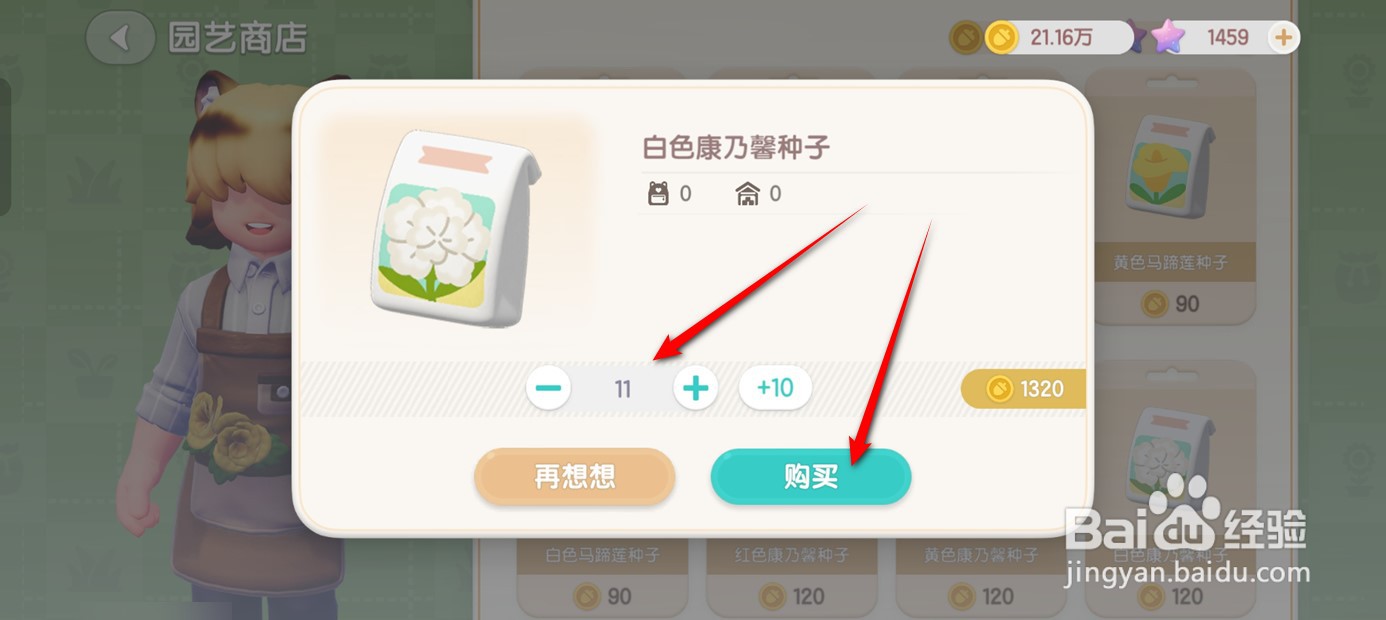Go back using the 园艺商店 arrow
Image resolution: width=1386 pixels, height=620 pixels.
pos(120,38)
